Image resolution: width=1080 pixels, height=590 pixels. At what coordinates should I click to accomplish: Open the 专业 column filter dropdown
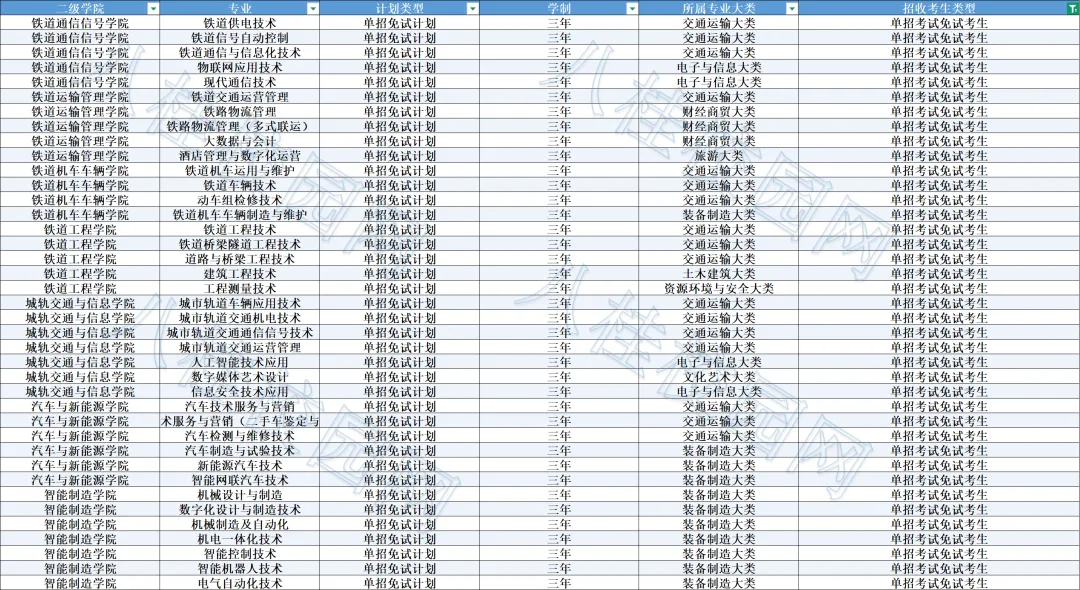click(x=313, y=8)
